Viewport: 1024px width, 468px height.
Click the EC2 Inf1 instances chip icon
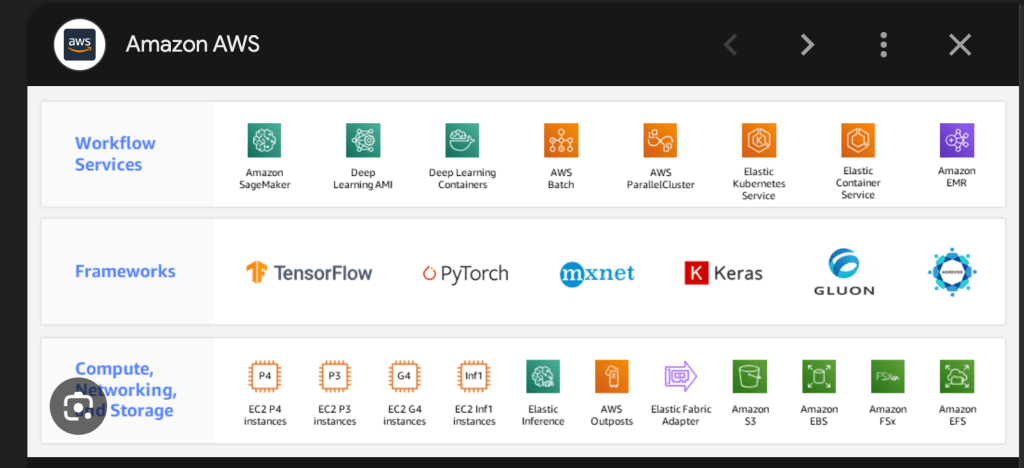473,377
